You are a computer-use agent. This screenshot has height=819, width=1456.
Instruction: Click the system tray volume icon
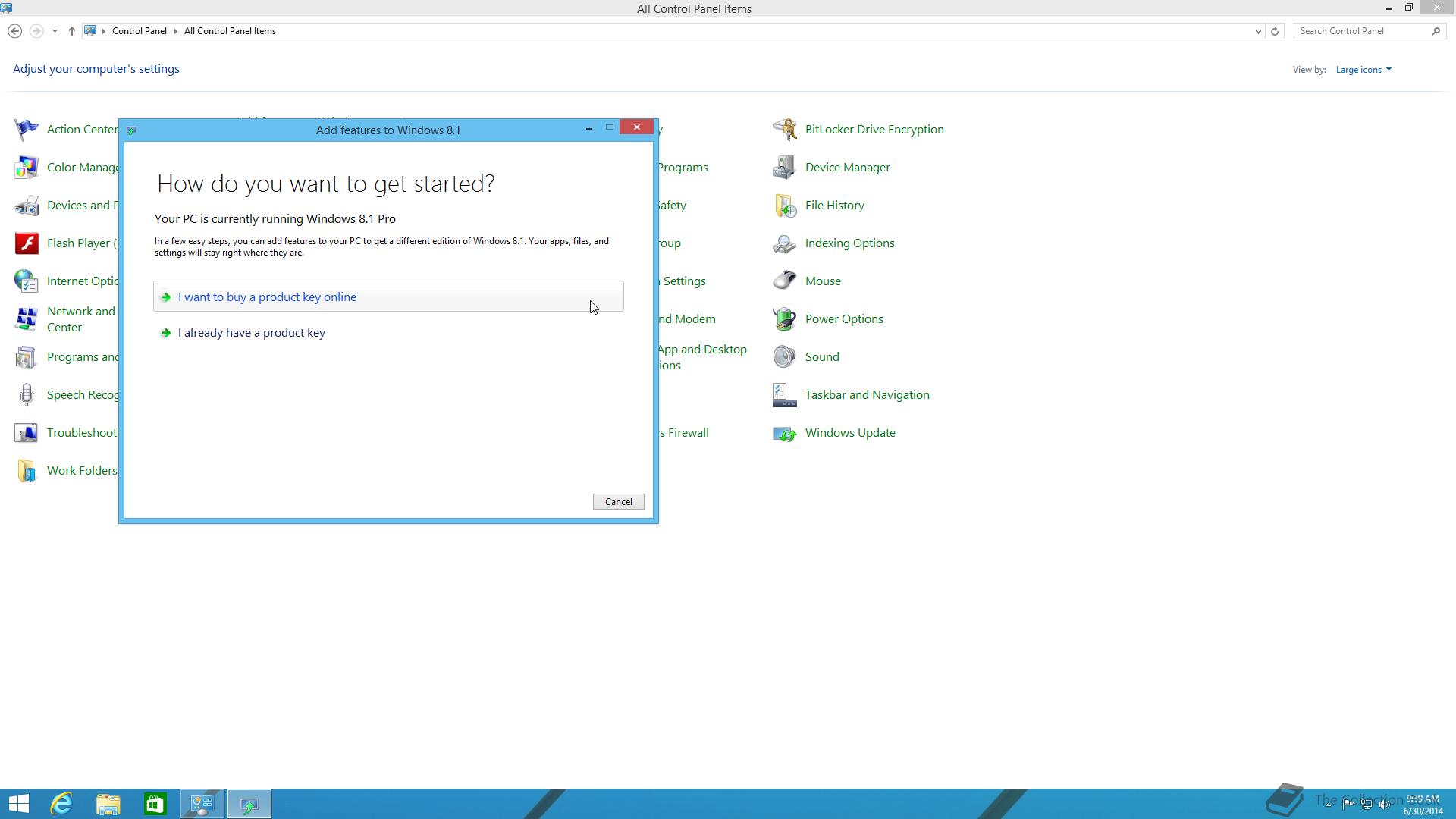[x=1385, y=805]
